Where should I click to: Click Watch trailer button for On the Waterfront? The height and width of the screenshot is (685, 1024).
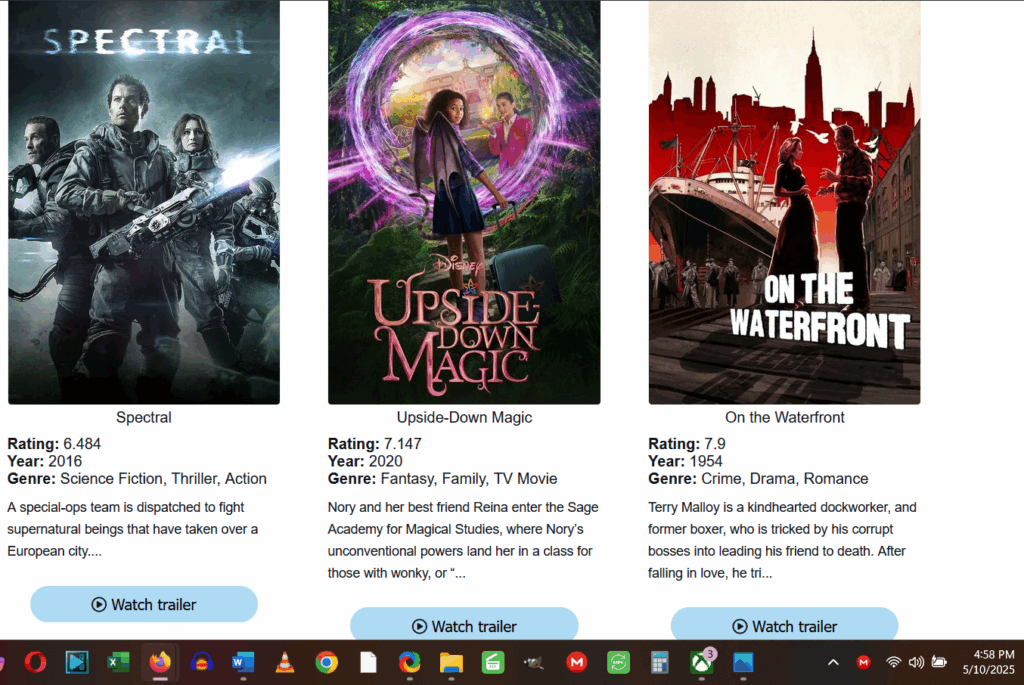click(784, 624)
